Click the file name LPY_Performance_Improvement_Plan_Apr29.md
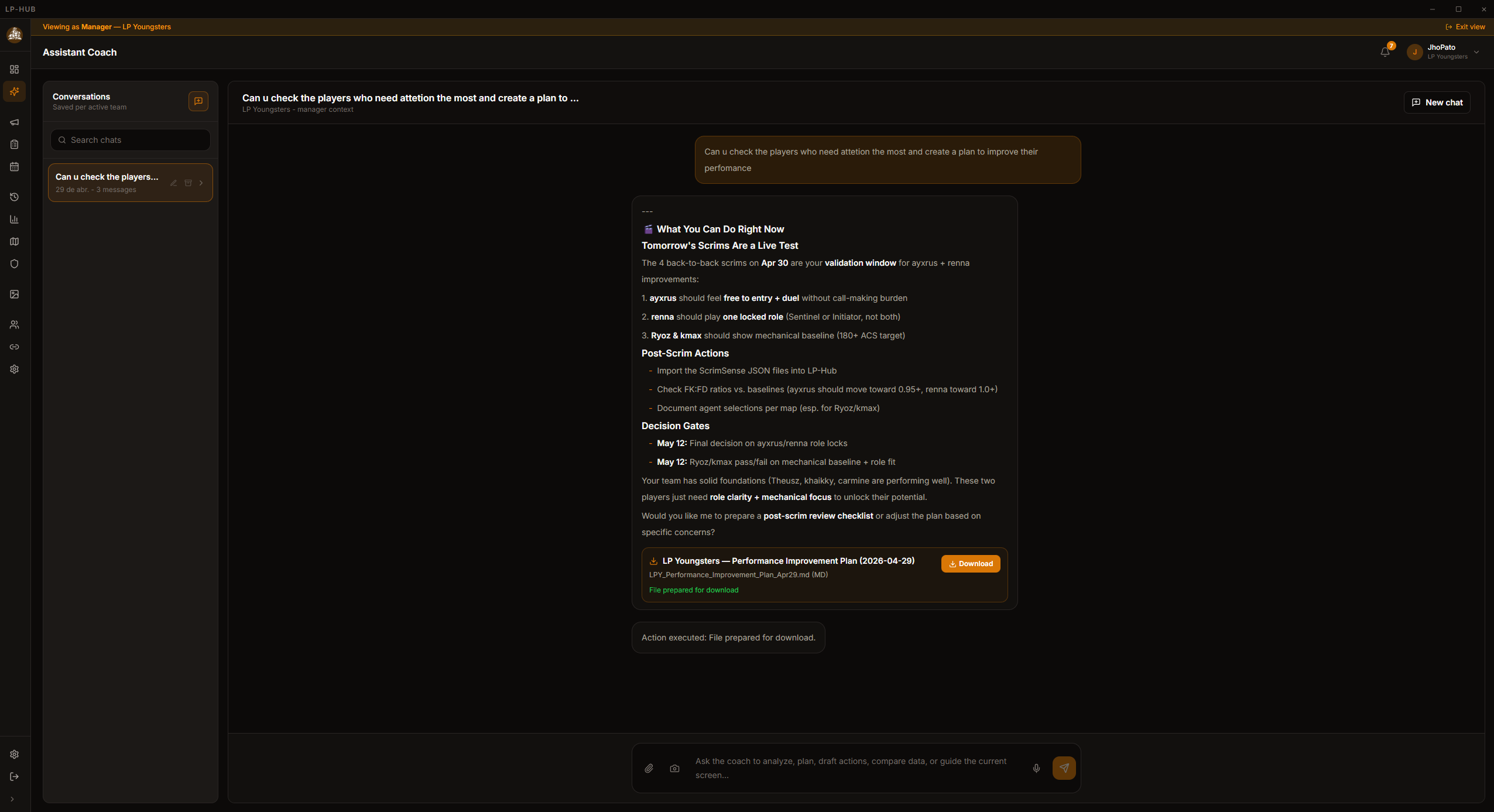Image resolution: width=1494 pixels, height=812 pixels. point(729,575)
